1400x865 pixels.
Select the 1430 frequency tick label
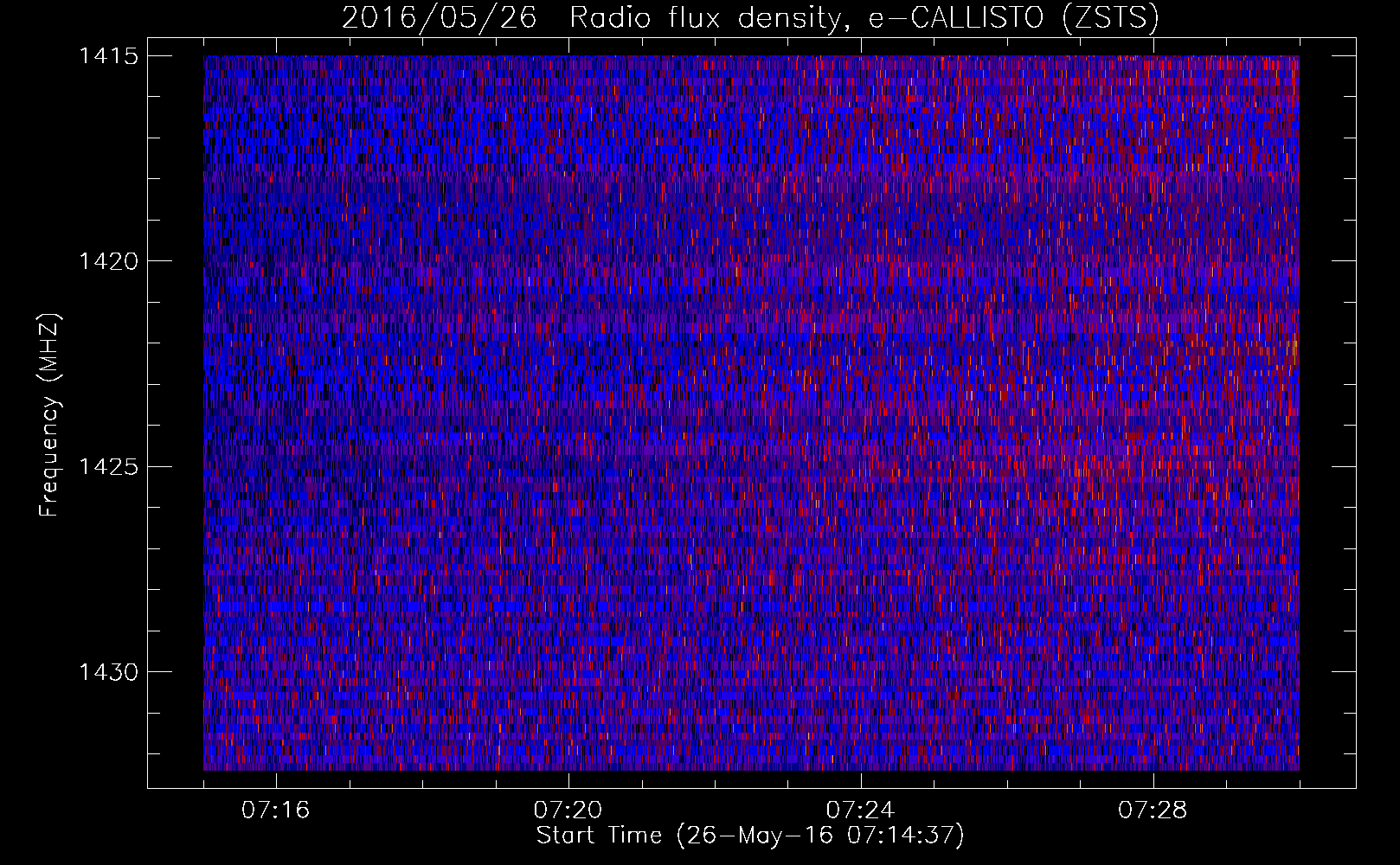tap(109, 672)
